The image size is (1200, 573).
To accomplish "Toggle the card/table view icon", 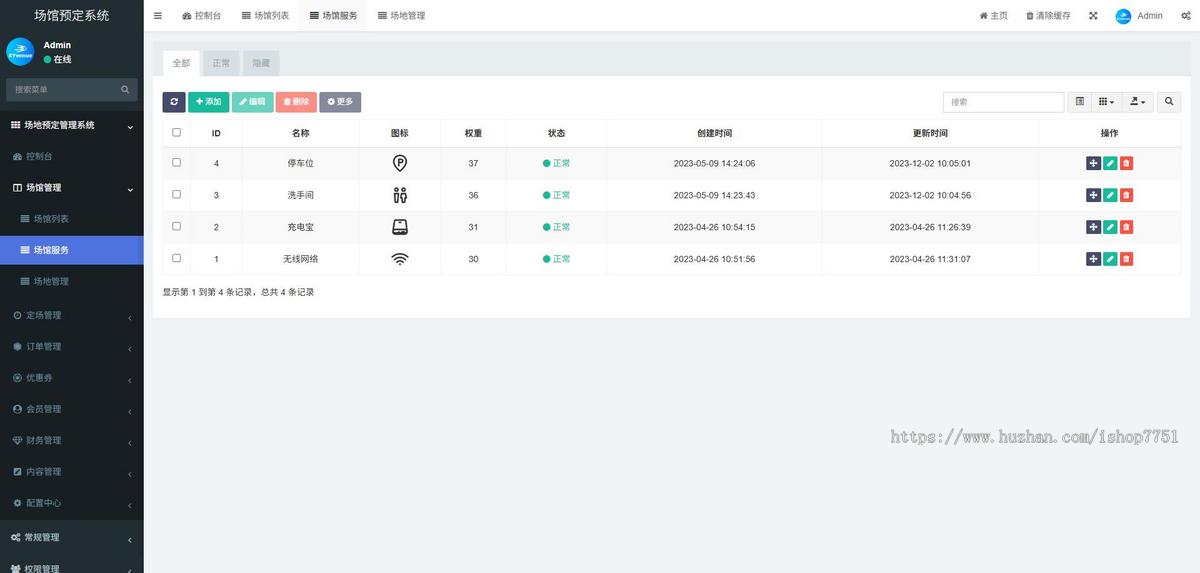I will tap(1079, 102).
